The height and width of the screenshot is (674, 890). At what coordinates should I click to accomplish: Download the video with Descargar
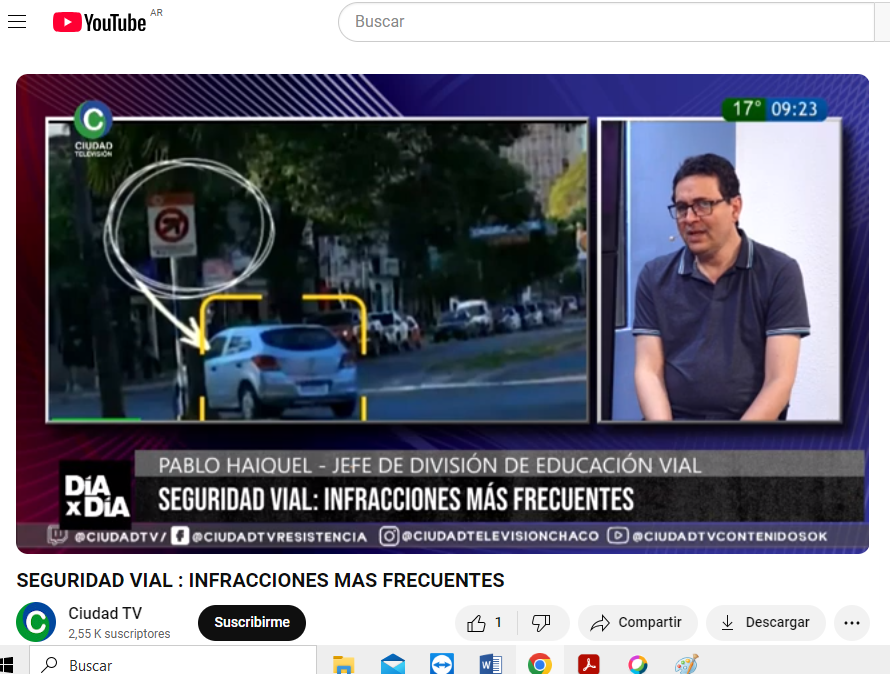[765, 622]
